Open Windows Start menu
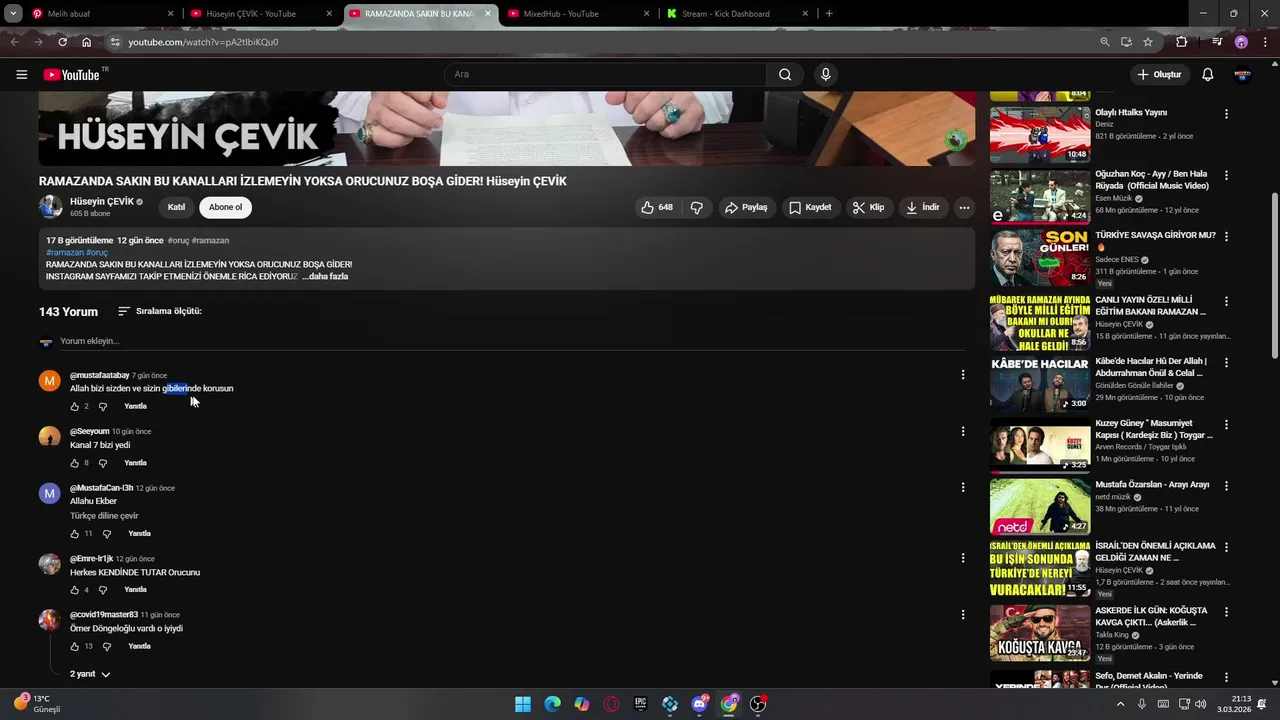 click(523, 704)
